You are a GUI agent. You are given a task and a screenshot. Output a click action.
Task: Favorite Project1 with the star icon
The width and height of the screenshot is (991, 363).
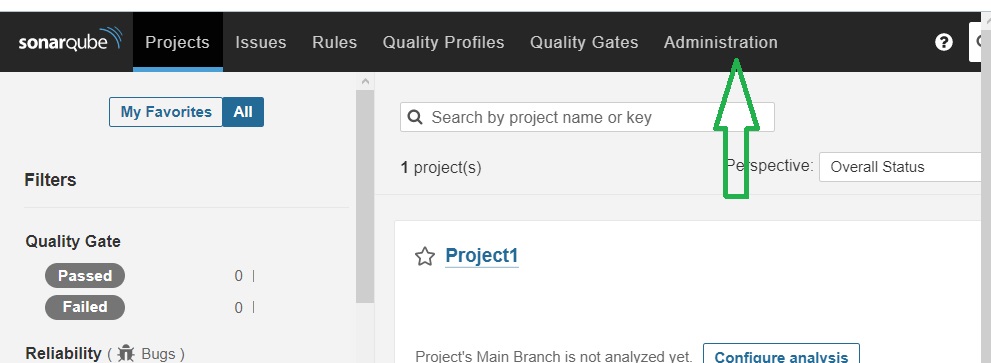(x=425, y=256)
